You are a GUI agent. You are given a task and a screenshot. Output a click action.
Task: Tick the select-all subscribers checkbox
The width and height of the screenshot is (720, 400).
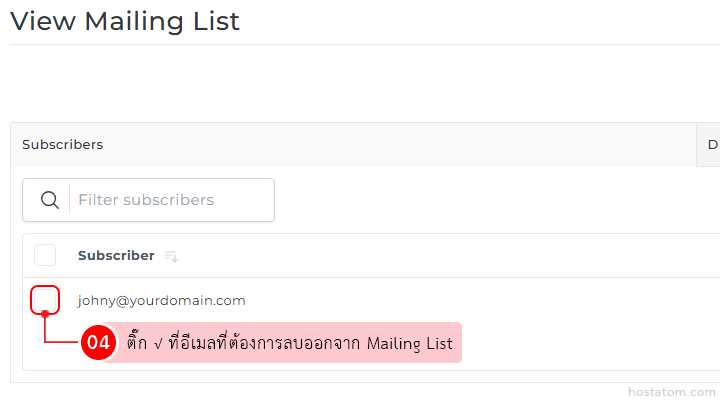click(x=45, y=255)
